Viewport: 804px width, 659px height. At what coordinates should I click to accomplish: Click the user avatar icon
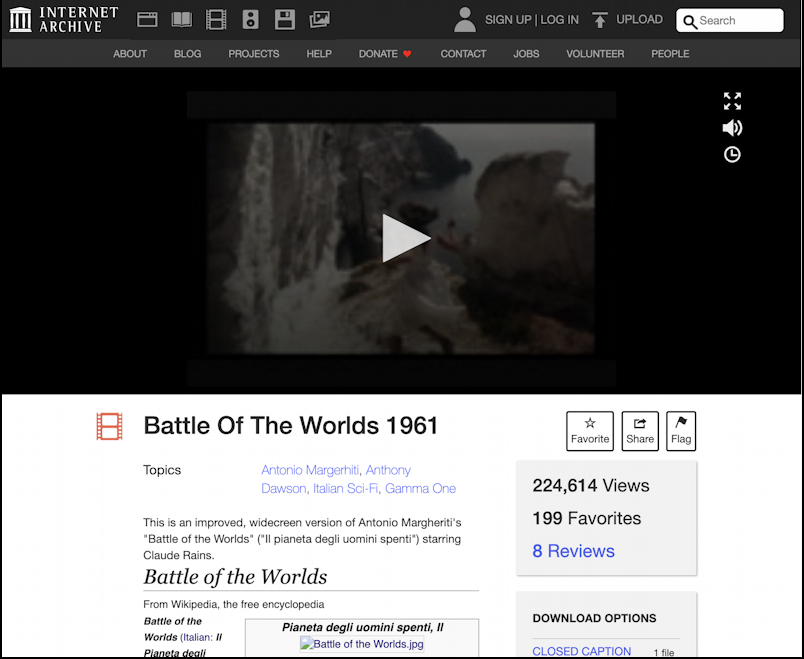point(465,19)
